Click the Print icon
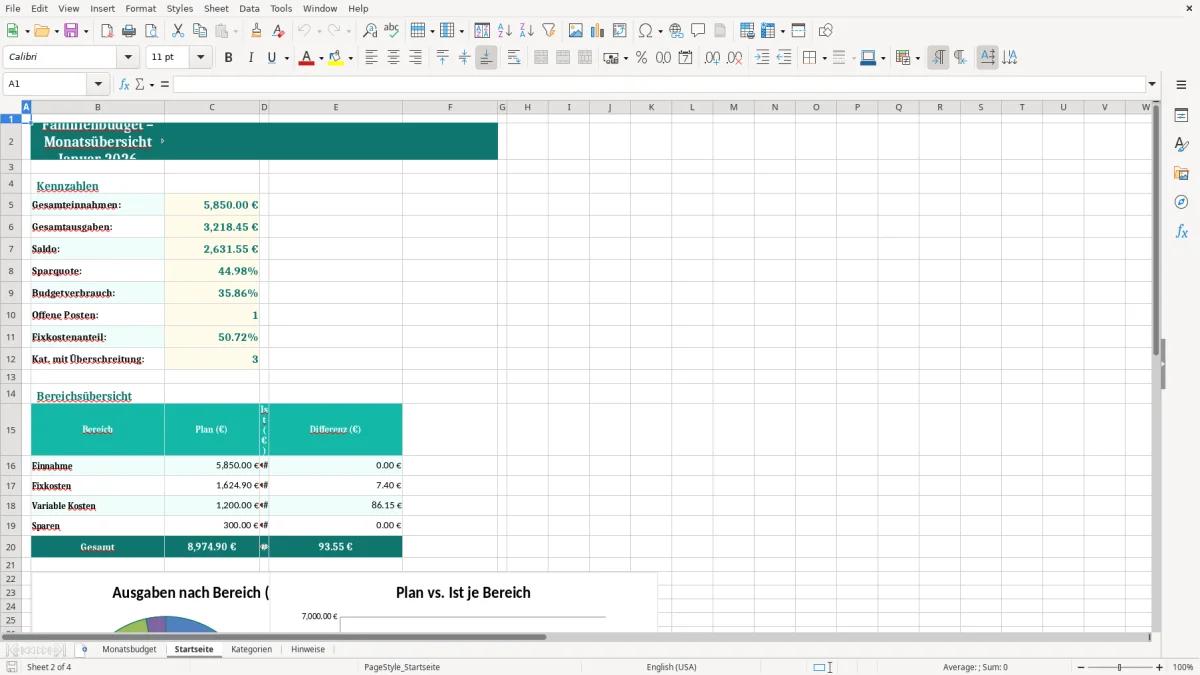Screen dimensions: 1200x675 pyautogui.click(x=128, y=31)
